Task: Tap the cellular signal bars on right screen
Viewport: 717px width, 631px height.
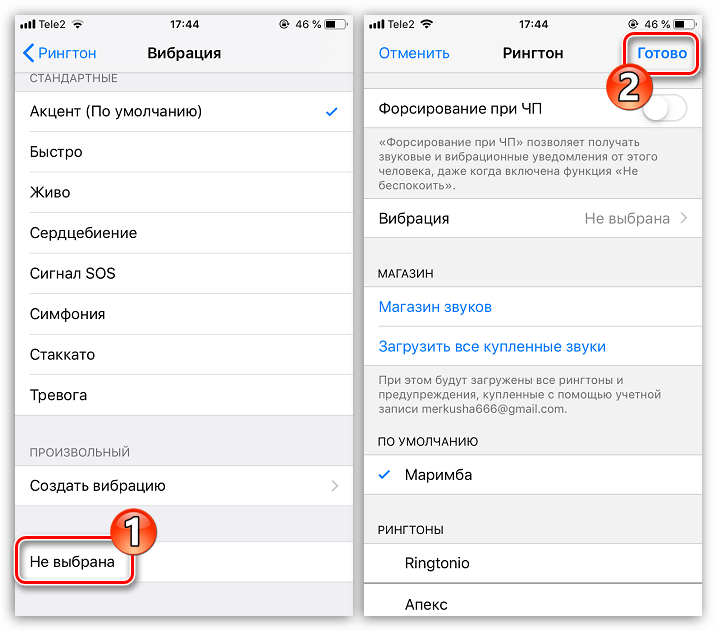Action: 377,24
